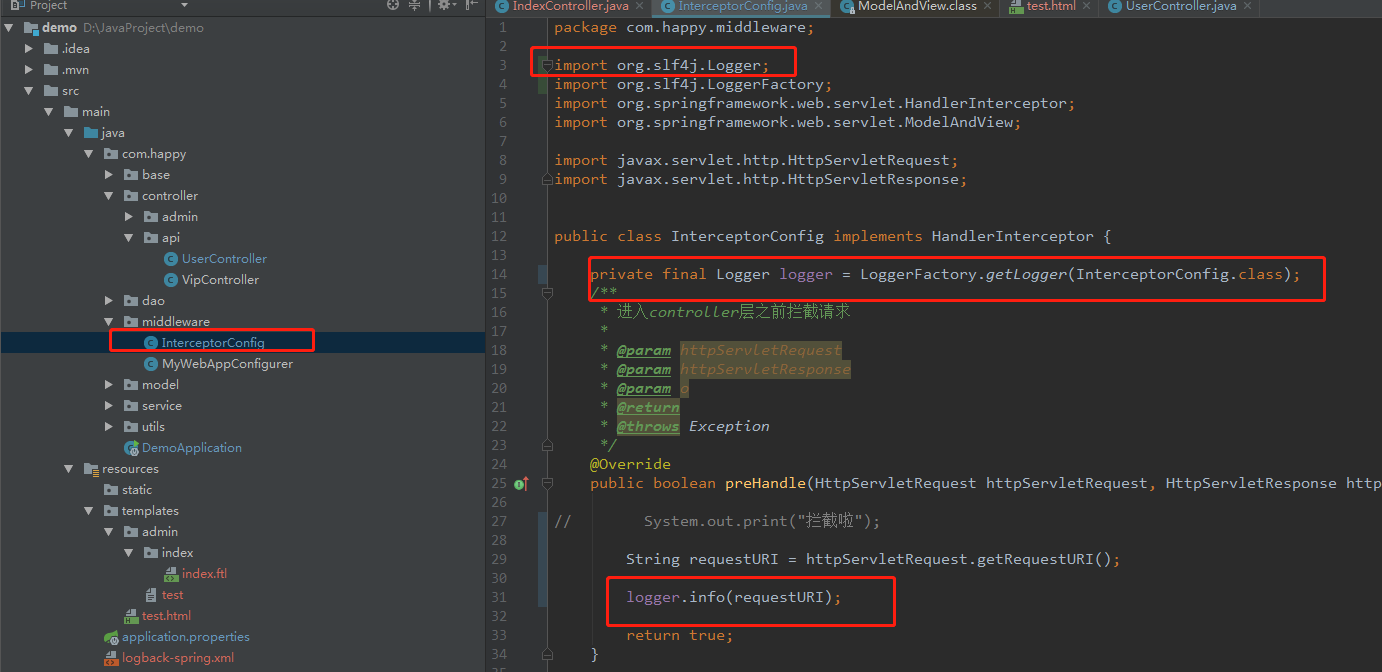The image size is (1382, 672).
Task: Fold the preHandle method at line 25
Action: click(546, 484)
